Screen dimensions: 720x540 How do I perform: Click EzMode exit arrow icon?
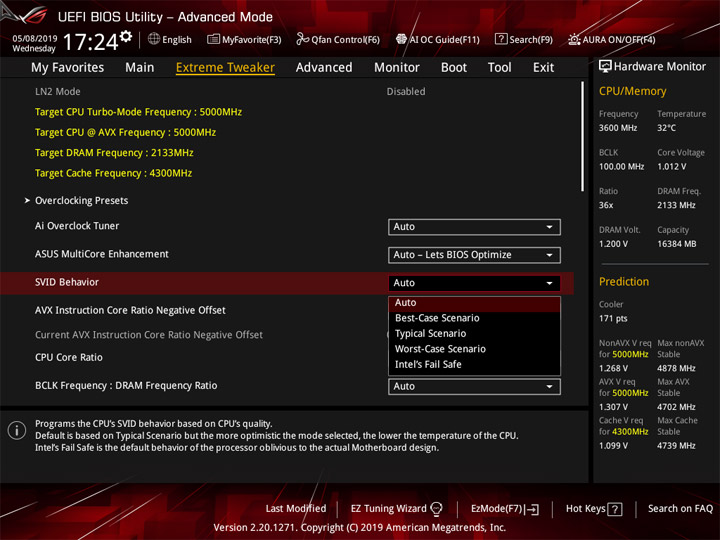[x=533, y=509]
